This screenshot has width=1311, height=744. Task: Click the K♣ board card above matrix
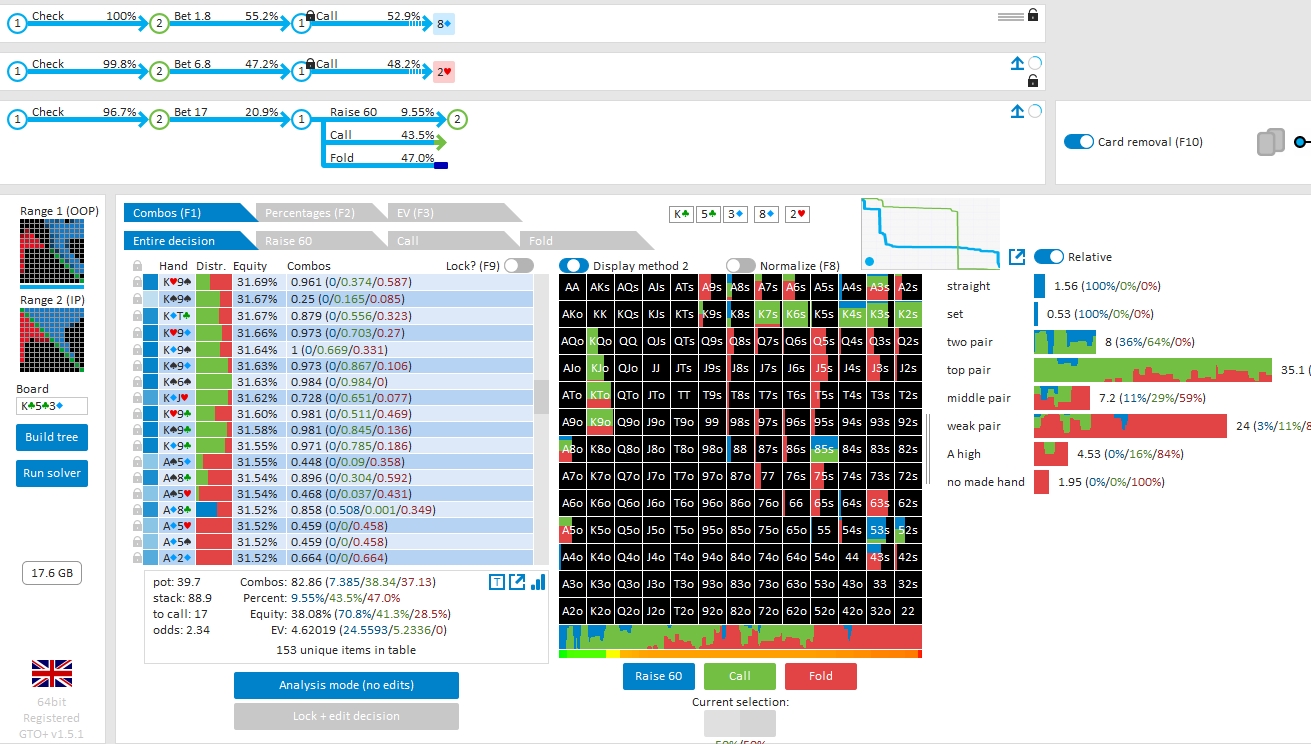pyautogui.click(x=681, y=214)
